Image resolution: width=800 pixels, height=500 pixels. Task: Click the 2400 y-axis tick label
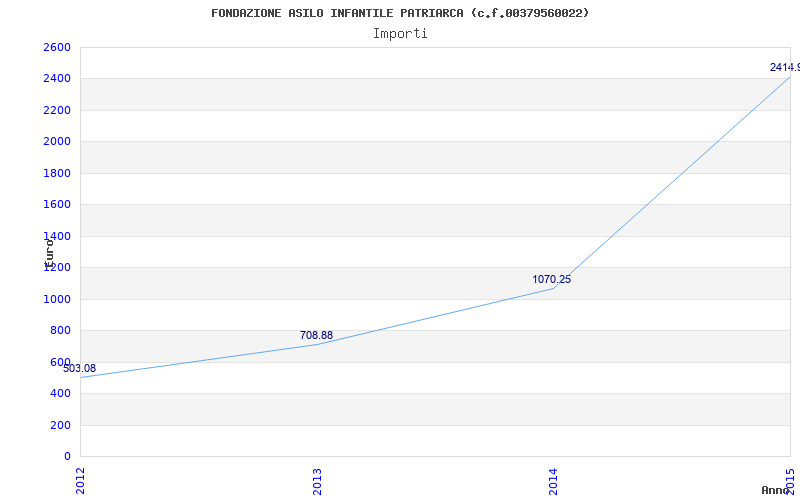pos(57,79)
